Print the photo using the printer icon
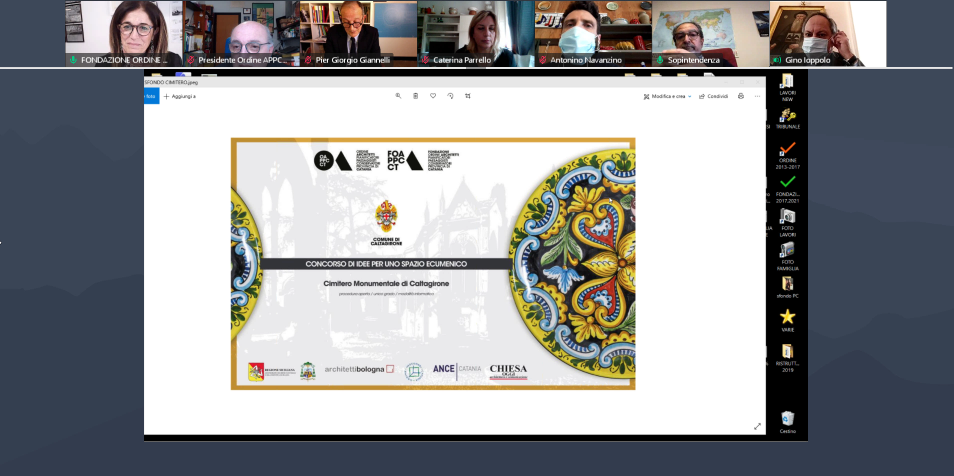This screenshot has height=476, width=954. (740, 96)
